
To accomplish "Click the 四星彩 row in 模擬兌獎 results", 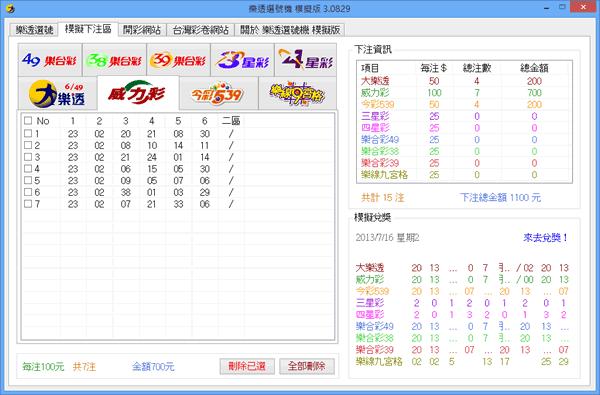I will pos(462,315).
